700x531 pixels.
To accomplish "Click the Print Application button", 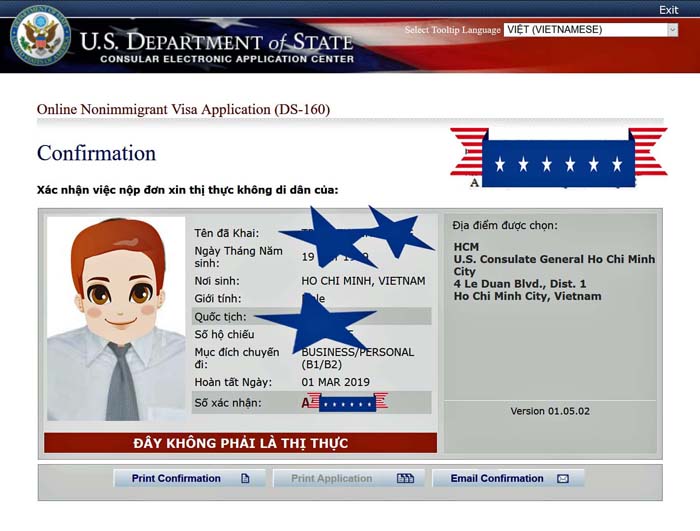I will tap(349, 478).
